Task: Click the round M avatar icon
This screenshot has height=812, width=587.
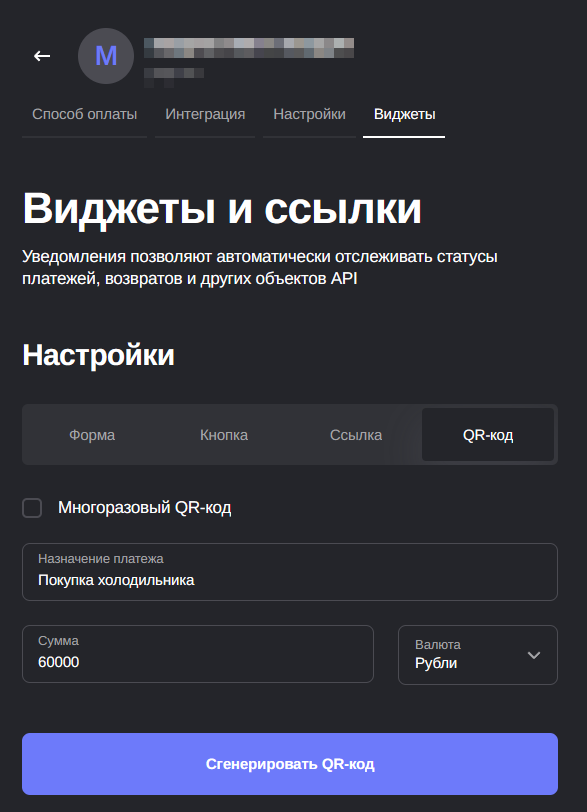Action: (106, 56)
